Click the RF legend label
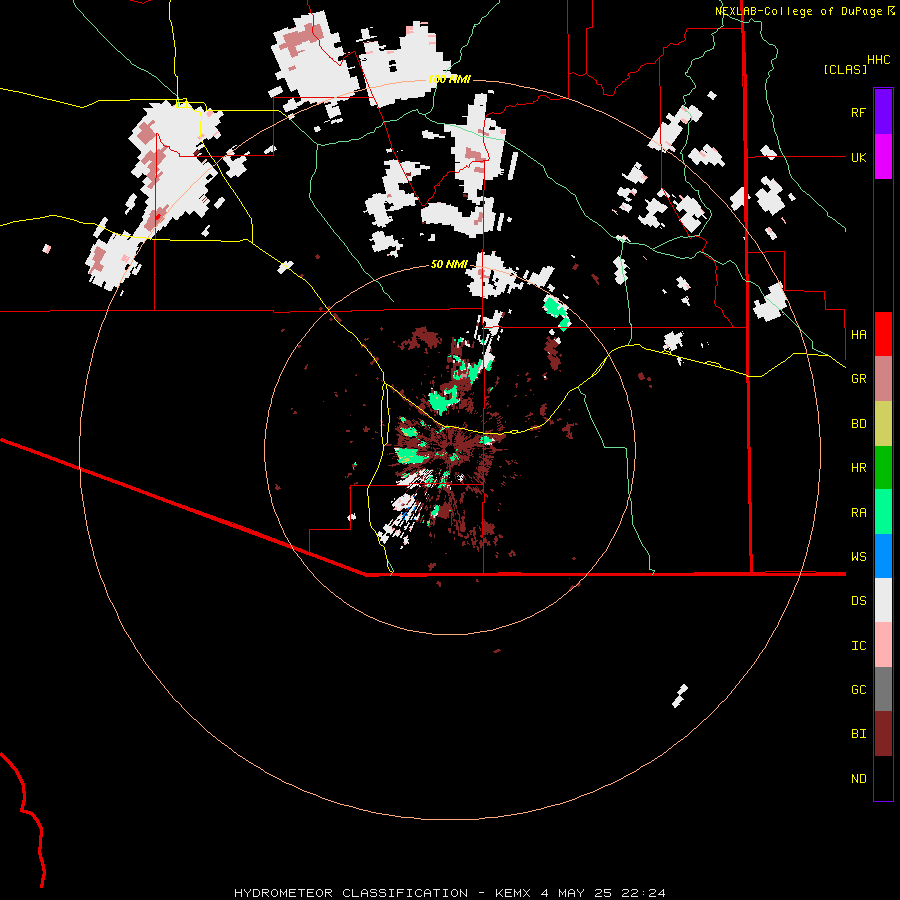 click(x=858, y=112)
